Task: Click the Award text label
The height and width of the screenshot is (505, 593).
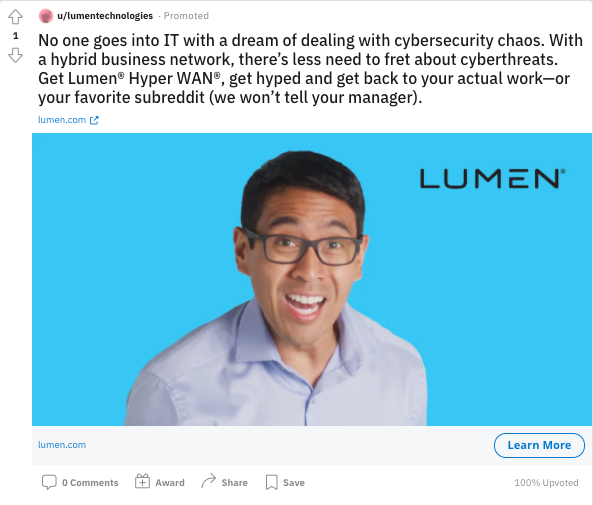Action: click(x=170, y=483)
